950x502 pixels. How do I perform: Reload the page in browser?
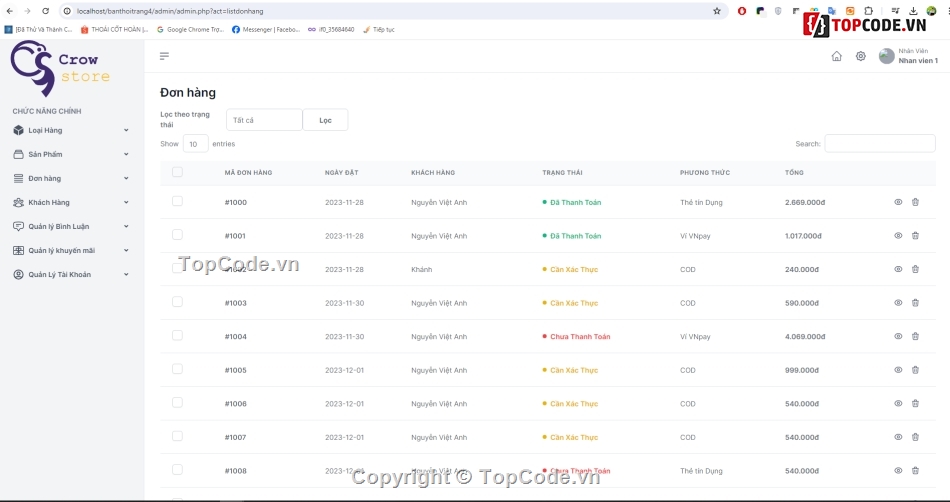click(45, 11)
